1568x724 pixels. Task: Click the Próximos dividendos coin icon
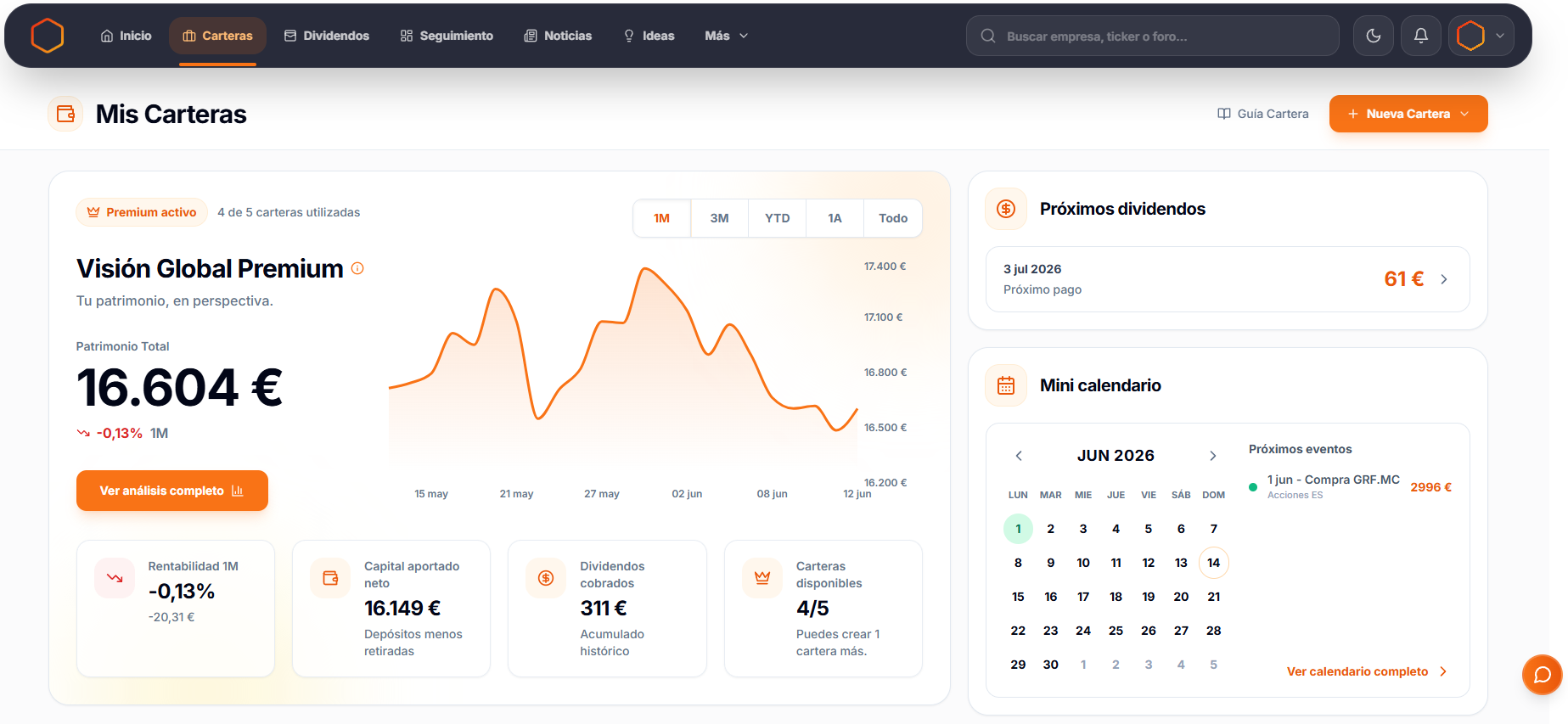(x=1006, y=209)
